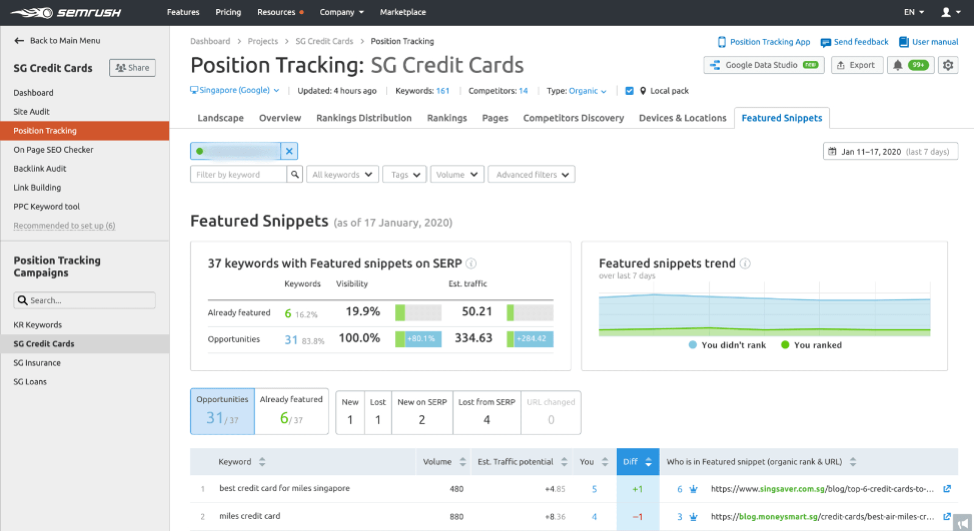Screen dimensions: 974x531
Task: Select the Already featured 6/37 filter
Action: pyautogui.click(x=291, y=411)
